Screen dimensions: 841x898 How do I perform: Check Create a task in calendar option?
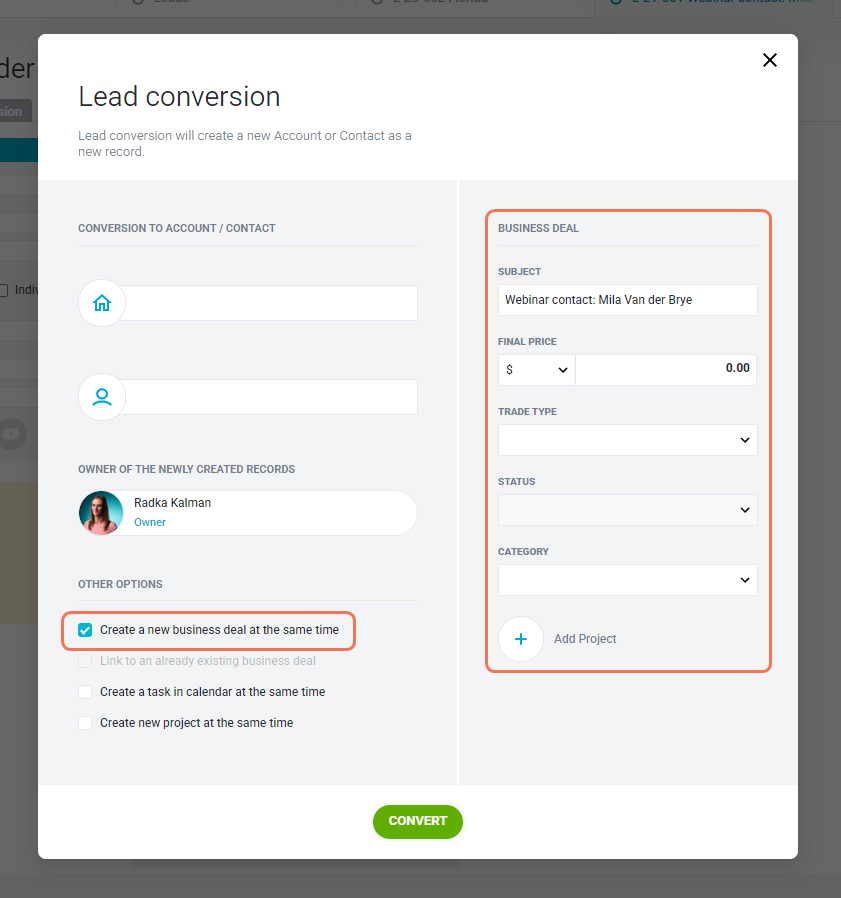(x=85, y=692)
